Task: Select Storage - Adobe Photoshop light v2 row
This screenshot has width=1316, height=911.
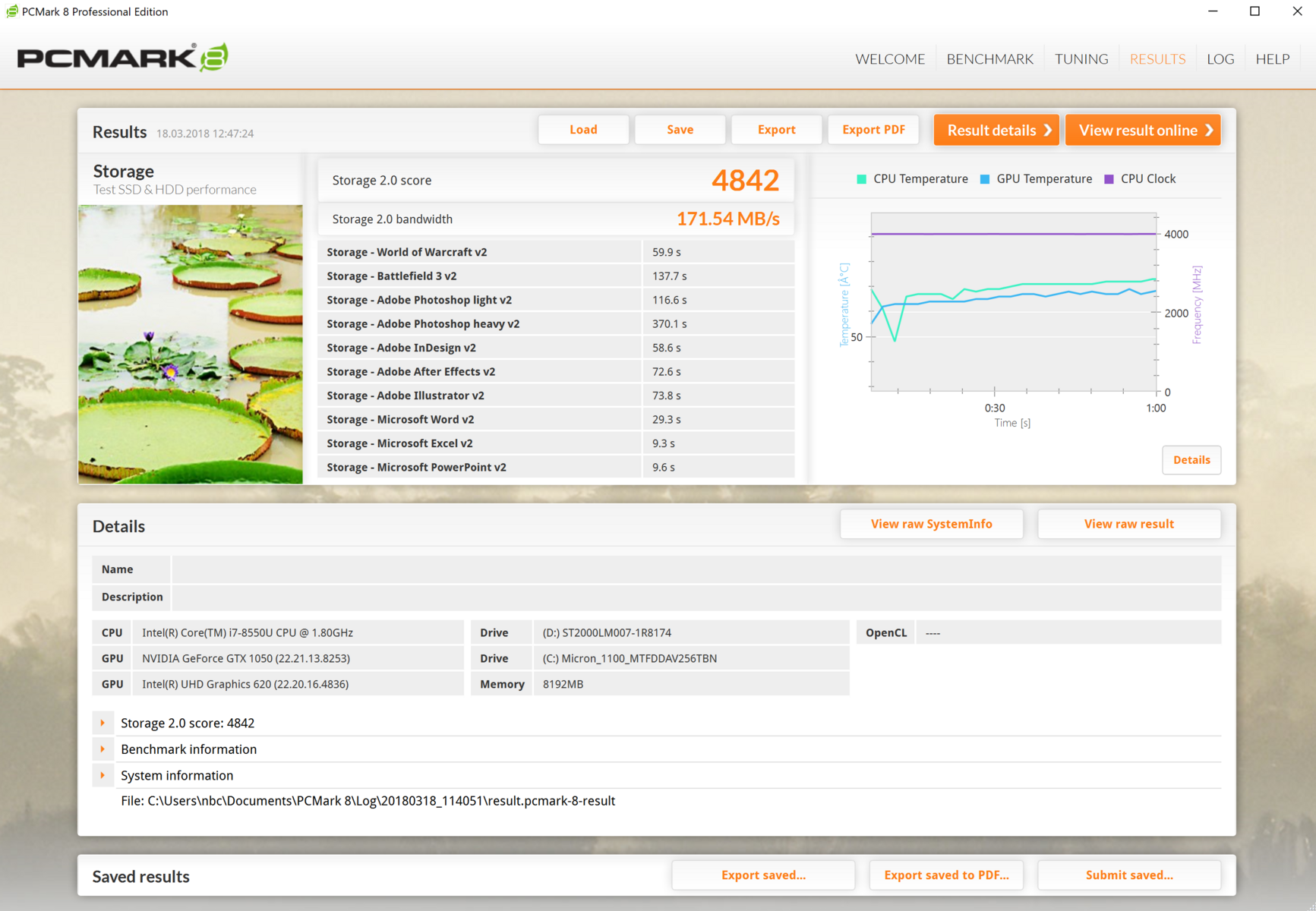Action: coord(556,300)
